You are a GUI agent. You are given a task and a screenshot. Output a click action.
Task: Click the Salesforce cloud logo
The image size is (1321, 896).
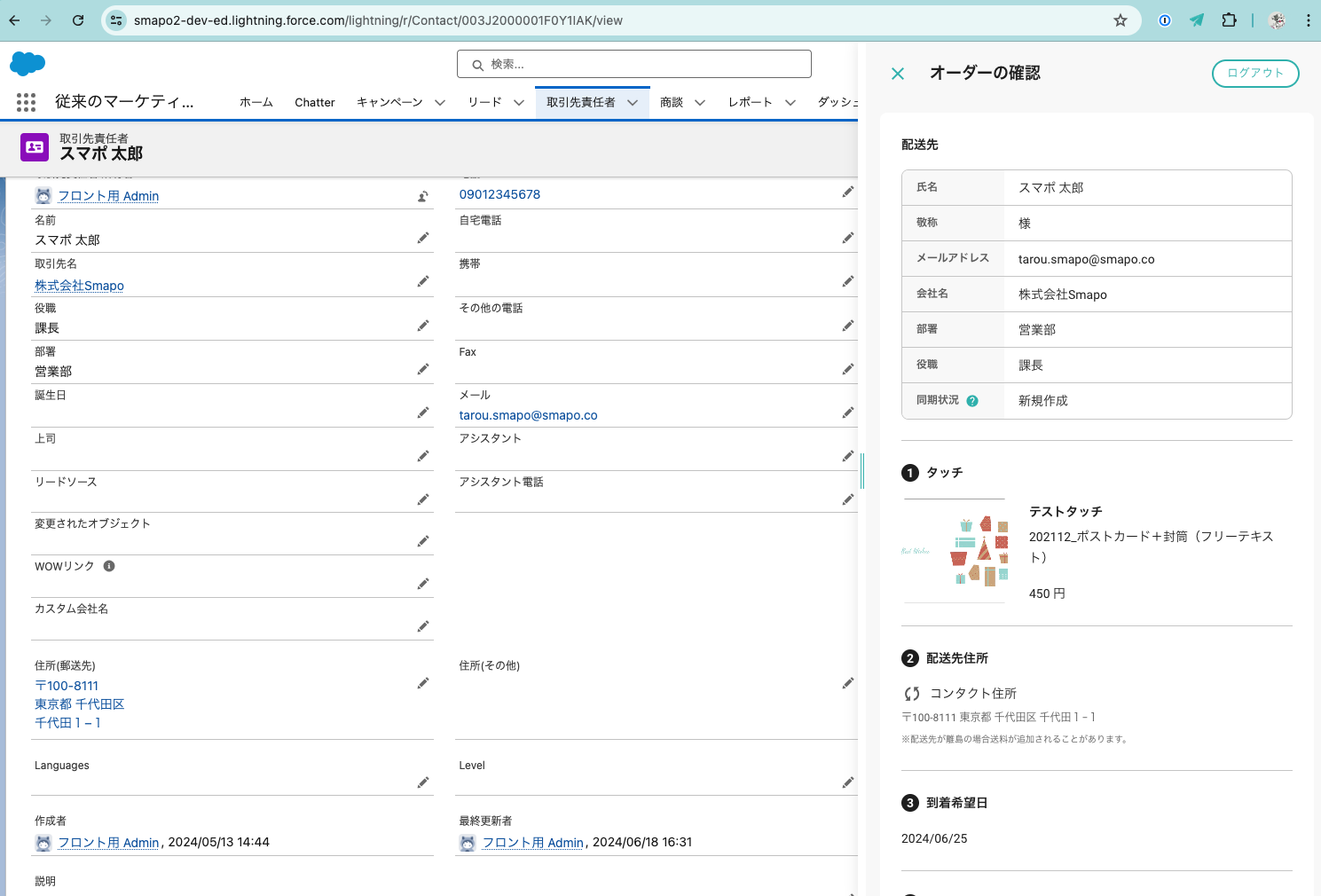click(x=28, y=63)
